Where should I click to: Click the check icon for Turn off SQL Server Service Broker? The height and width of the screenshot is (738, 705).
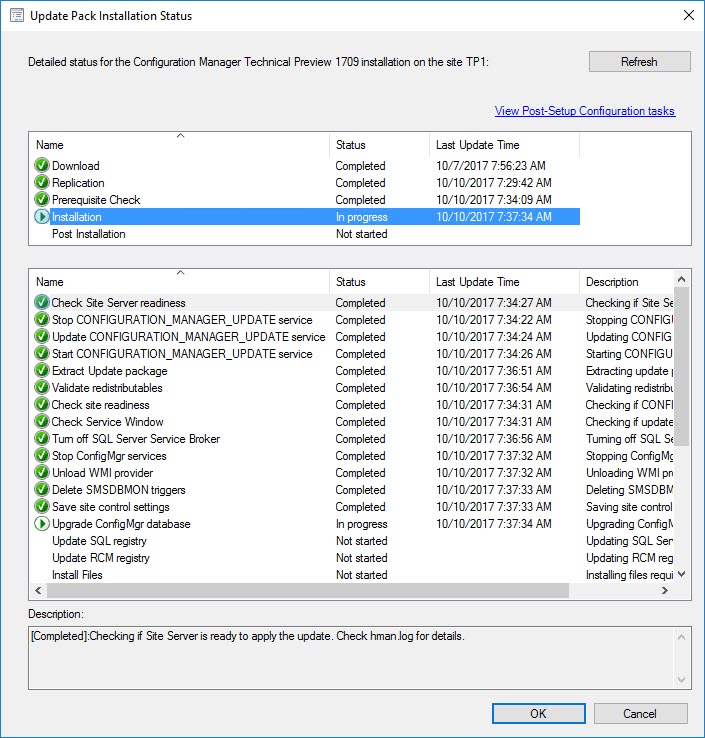(42, 438)
